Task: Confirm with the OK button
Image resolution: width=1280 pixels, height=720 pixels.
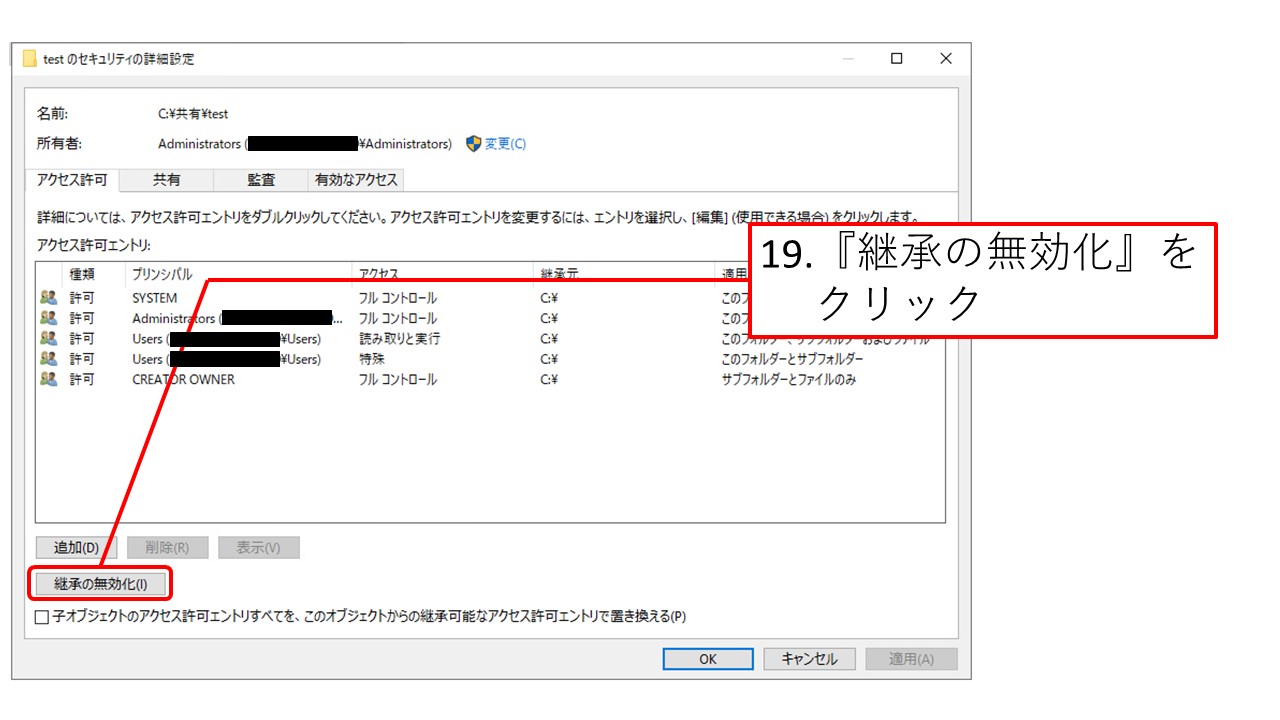Action: [x=707, y=659]
